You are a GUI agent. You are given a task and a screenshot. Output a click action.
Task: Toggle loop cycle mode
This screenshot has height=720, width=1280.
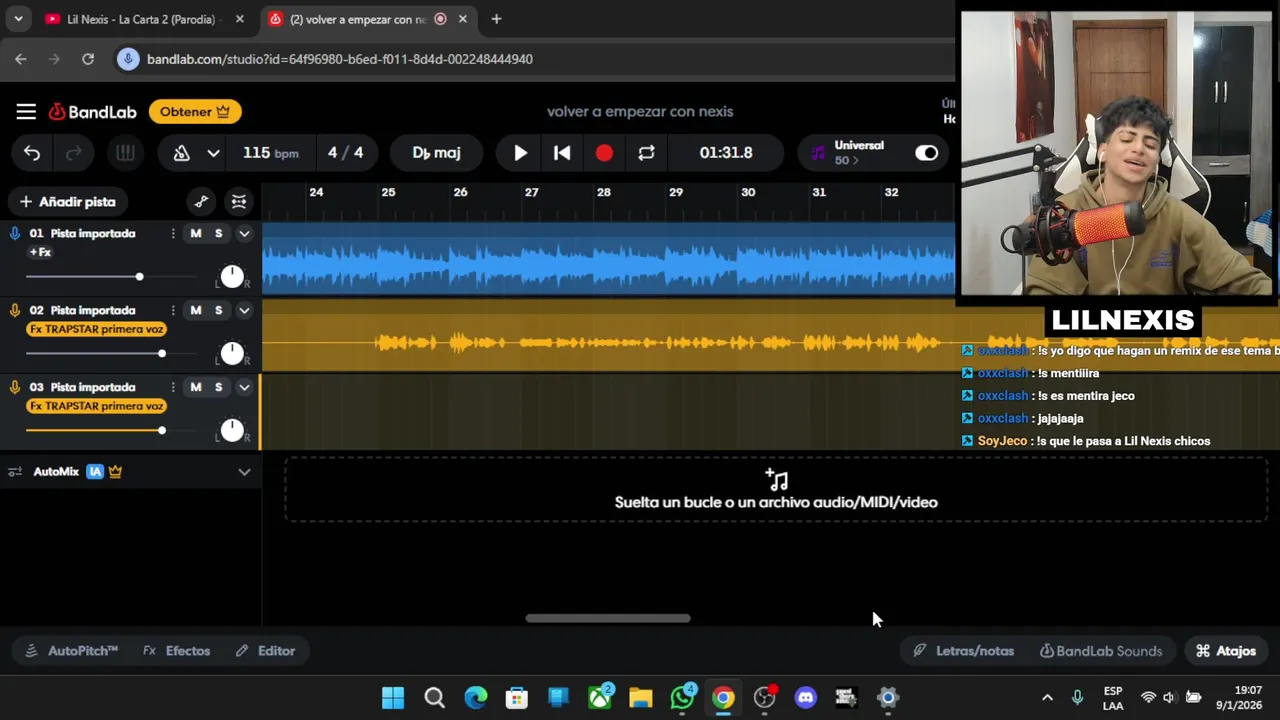pos(646,153)
